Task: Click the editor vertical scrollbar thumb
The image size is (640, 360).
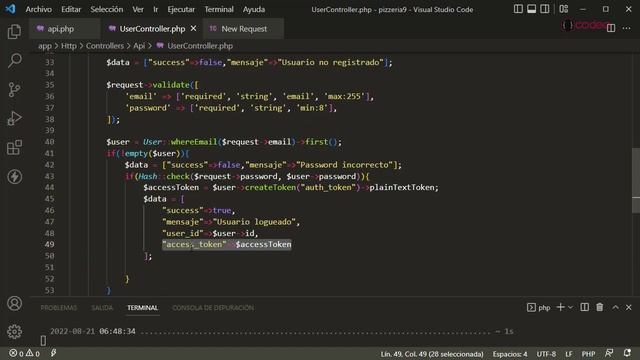Action: 636,180
